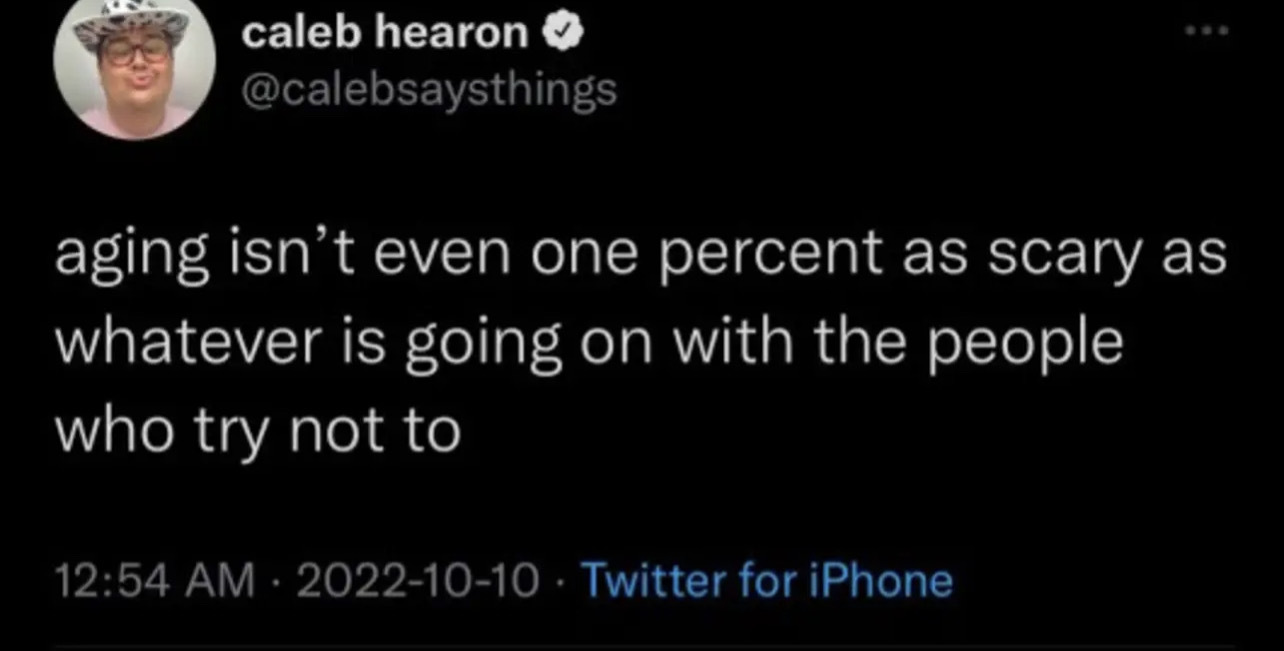This screenshot has height=651, width=1284.
Task: Click the display name caleb hearon
Action: pos(385,35)
